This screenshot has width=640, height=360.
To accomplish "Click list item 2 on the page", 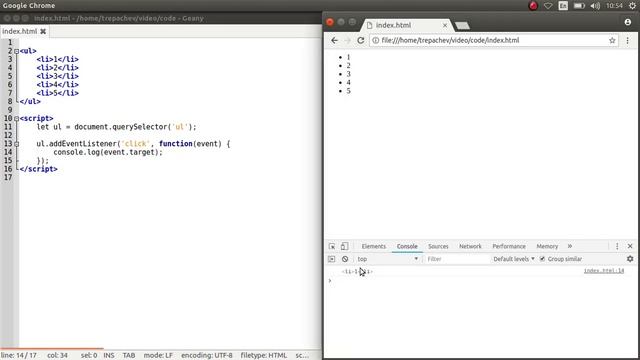I will (x=348, y=66).
